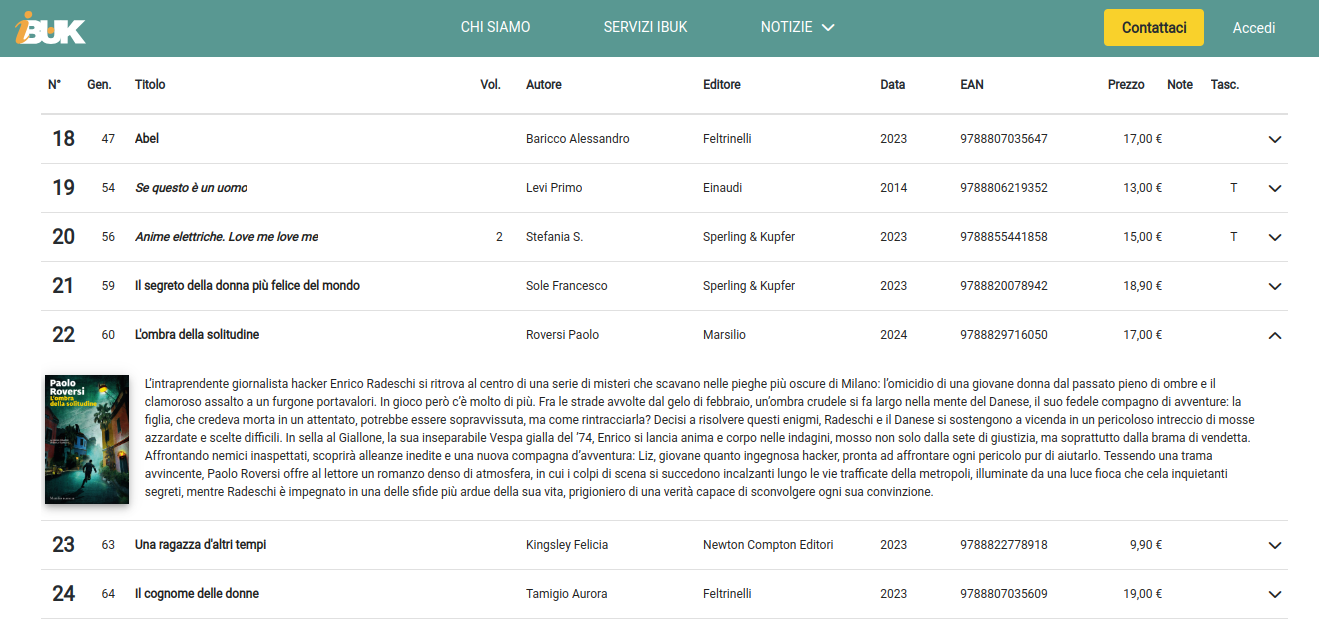Click author Roversi Paolo

[x=562, y=335]
